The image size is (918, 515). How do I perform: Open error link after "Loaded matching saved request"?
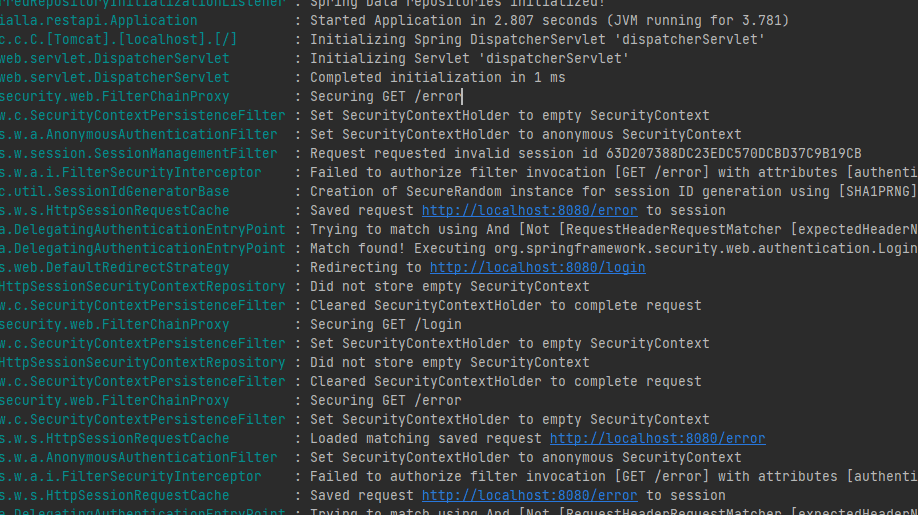click(x=657, y=438)
